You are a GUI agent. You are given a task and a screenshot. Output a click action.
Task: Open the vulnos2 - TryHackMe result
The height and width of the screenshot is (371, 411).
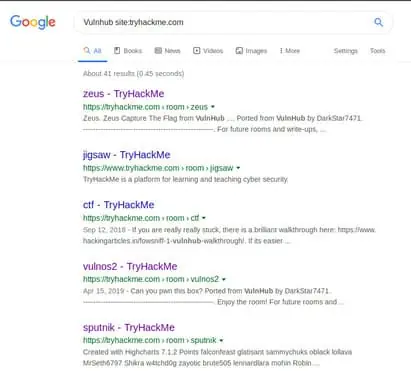coord(130,266)
